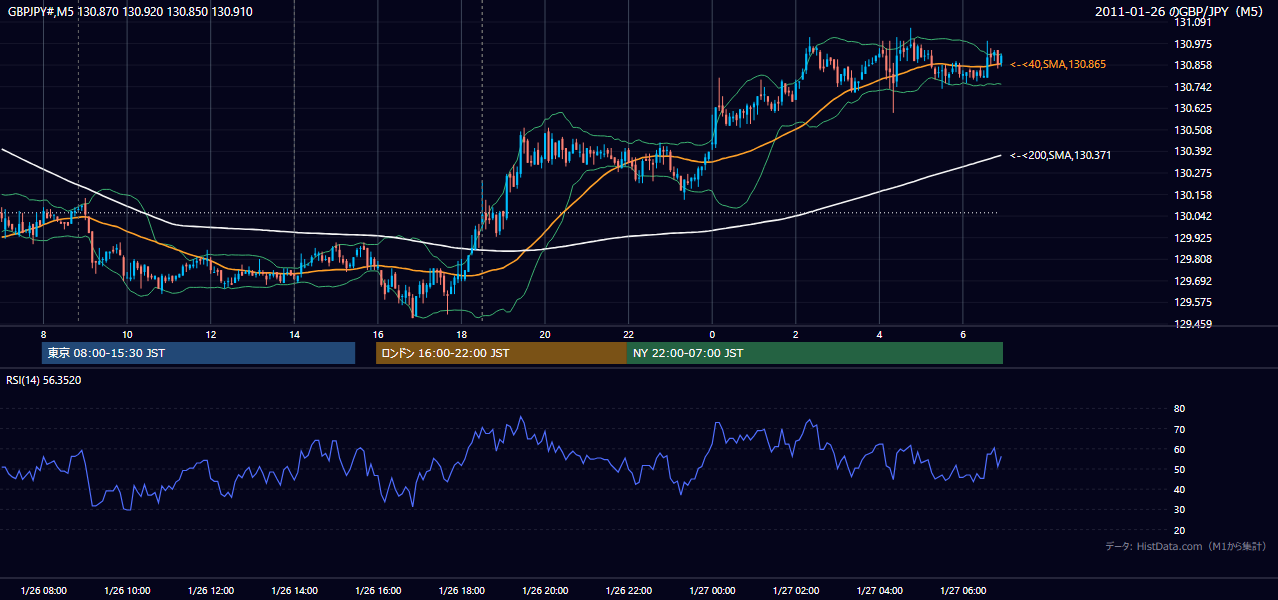The image size is (1278, 600).
Task: Click the 200 SMA 130.371 label
Action: [x=1060, y=155]
